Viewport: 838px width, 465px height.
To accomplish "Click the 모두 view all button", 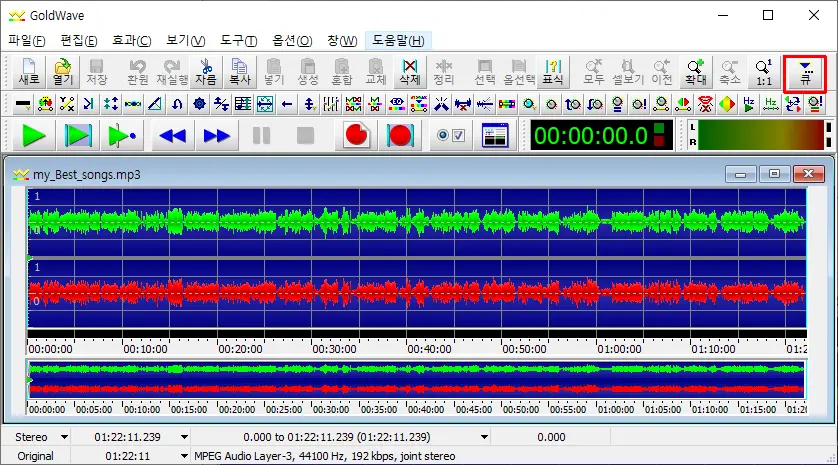I will pyautogui.click(x=593, y=72).
